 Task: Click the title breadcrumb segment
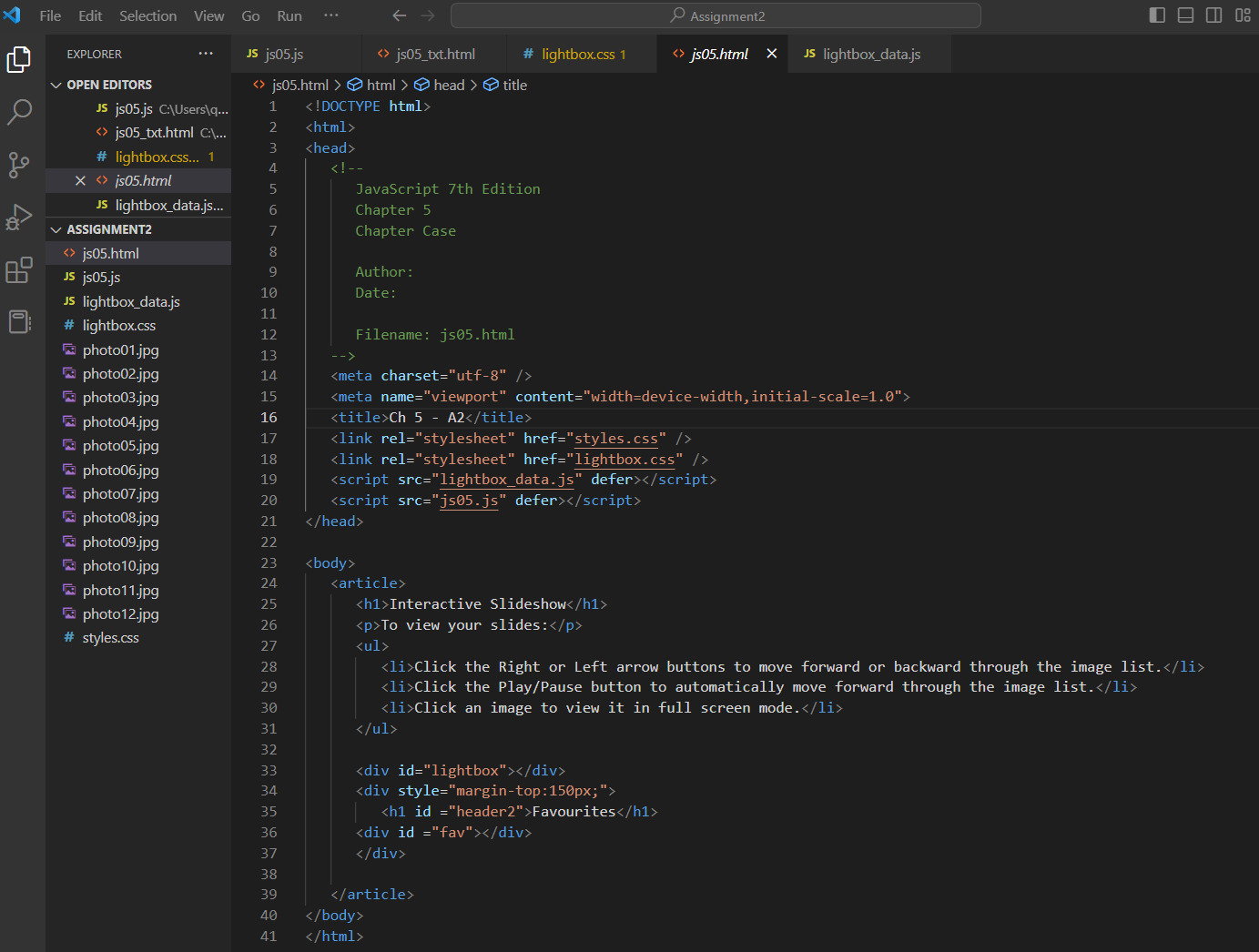pos(505,85)
